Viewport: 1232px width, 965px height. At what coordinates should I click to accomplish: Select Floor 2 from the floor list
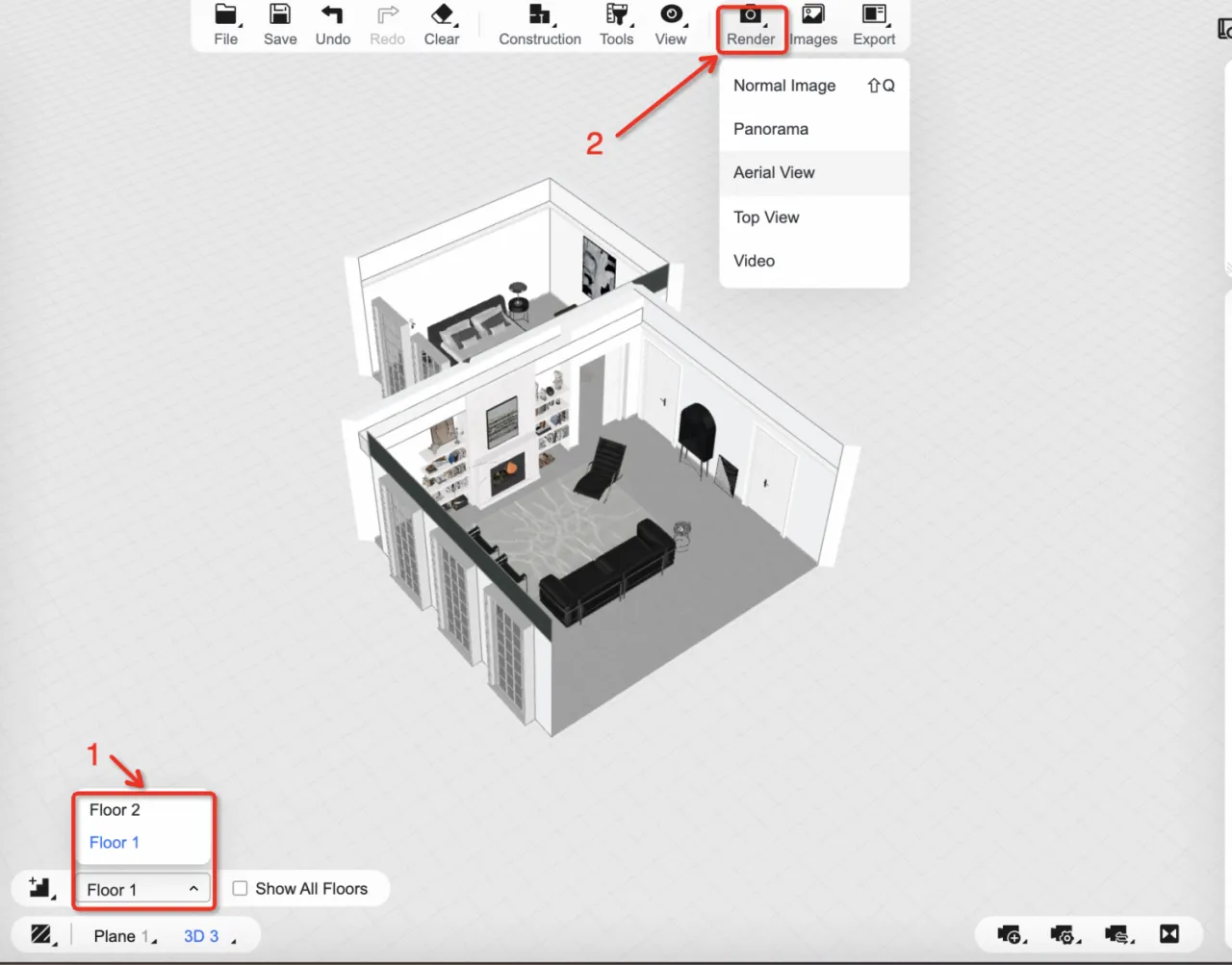(115, 810)
